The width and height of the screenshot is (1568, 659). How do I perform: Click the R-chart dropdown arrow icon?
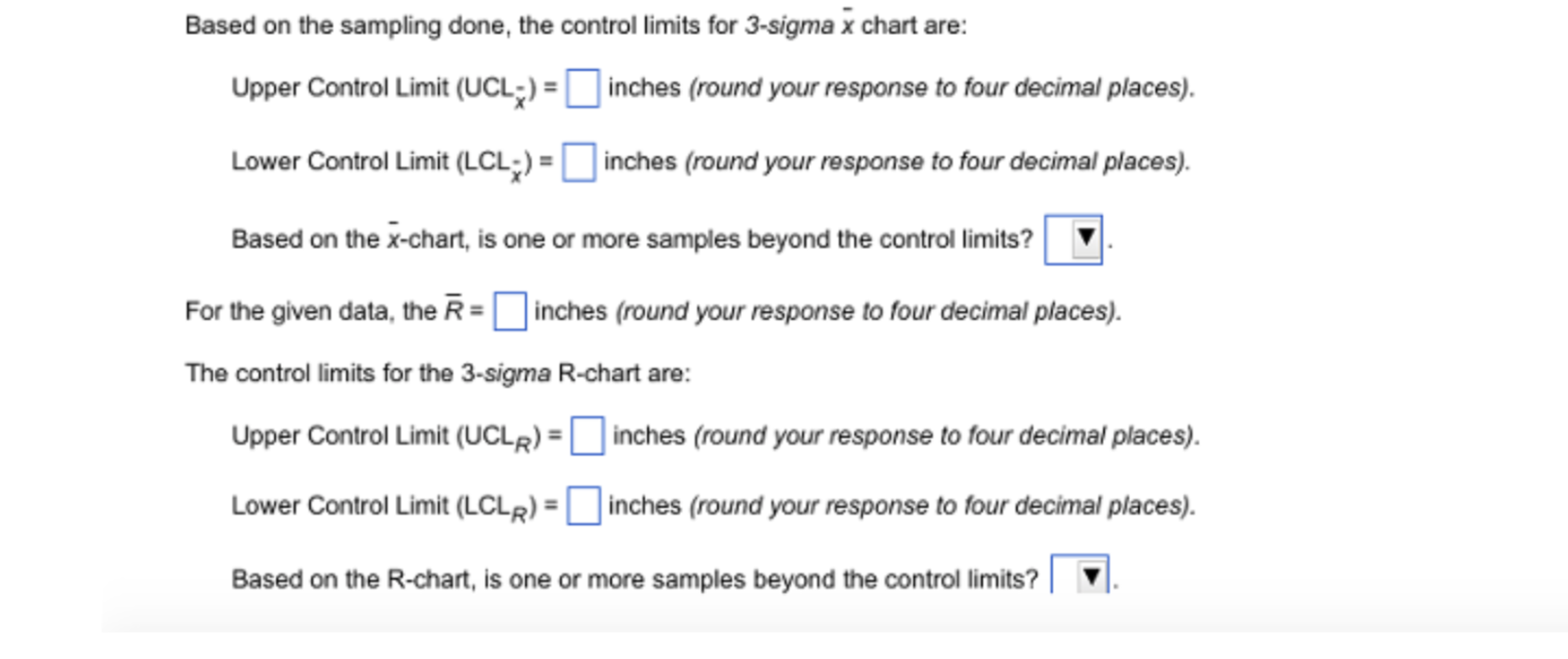(x=1091, y=579)
